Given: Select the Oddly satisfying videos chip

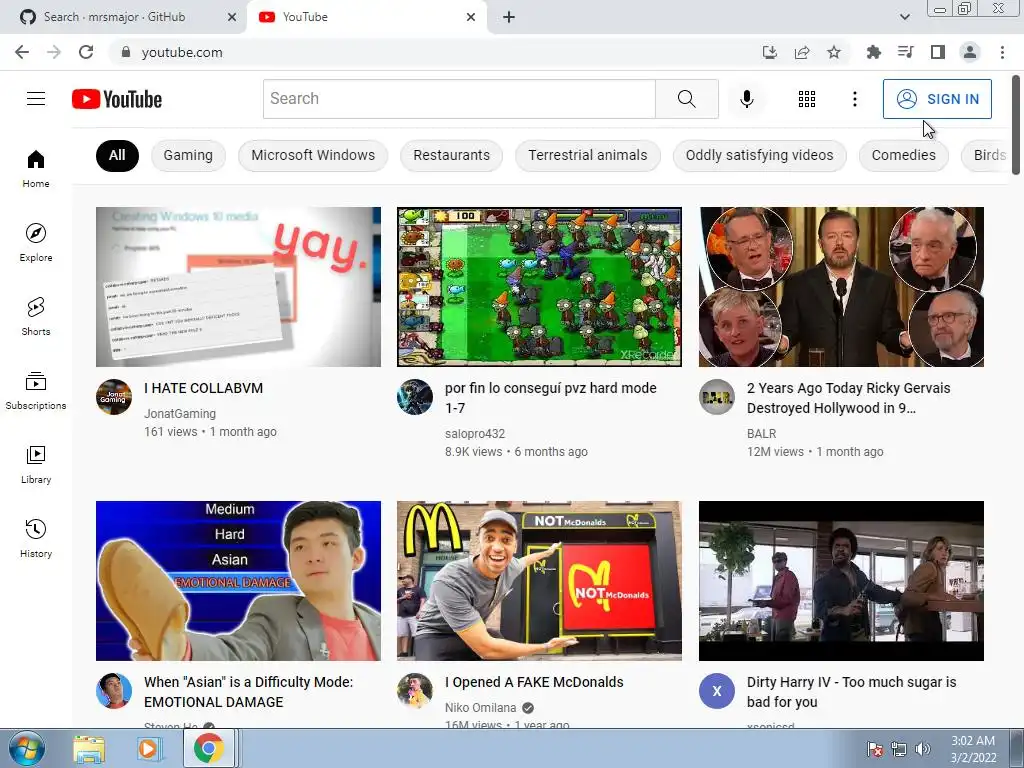Looking at the screenshot, I should click(760, 155).
